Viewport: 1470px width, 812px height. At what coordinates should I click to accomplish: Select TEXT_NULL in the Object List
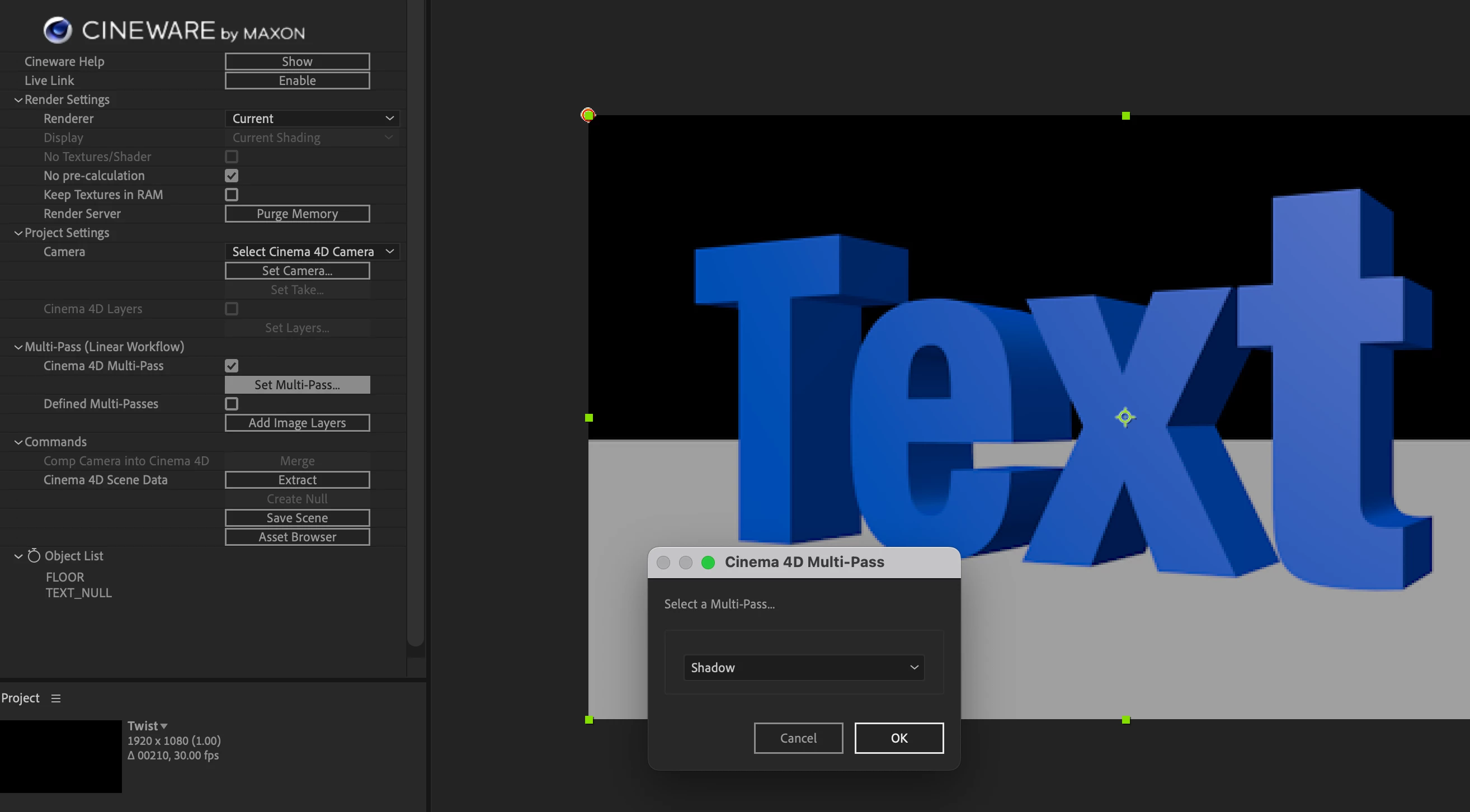(79, 593)
